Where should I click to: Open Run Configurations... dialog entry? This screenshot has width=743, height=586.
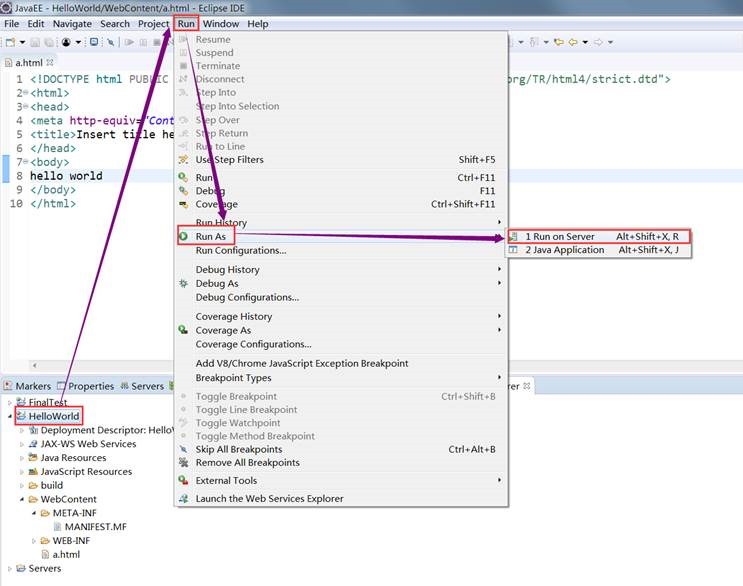(x=341, y=250)
